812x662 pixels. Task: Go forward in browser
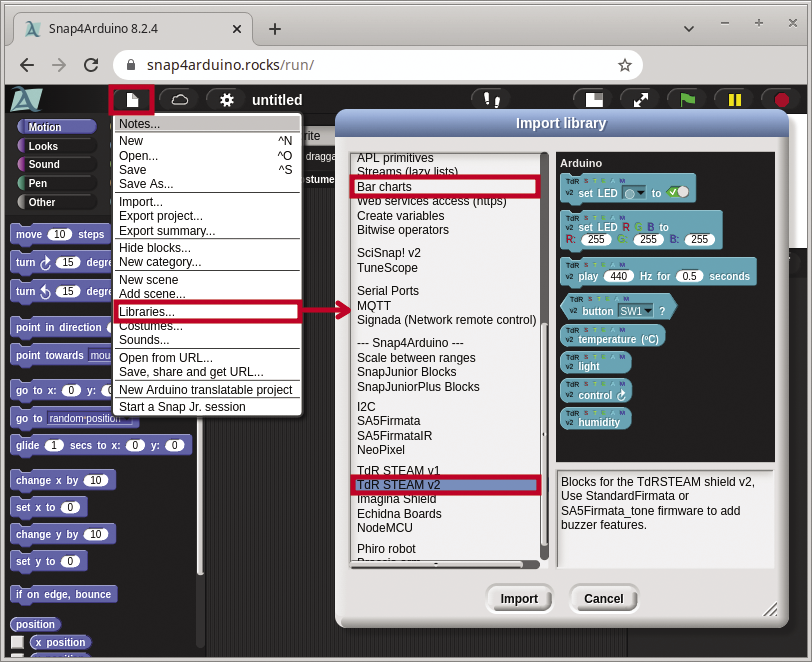point(59,65)
